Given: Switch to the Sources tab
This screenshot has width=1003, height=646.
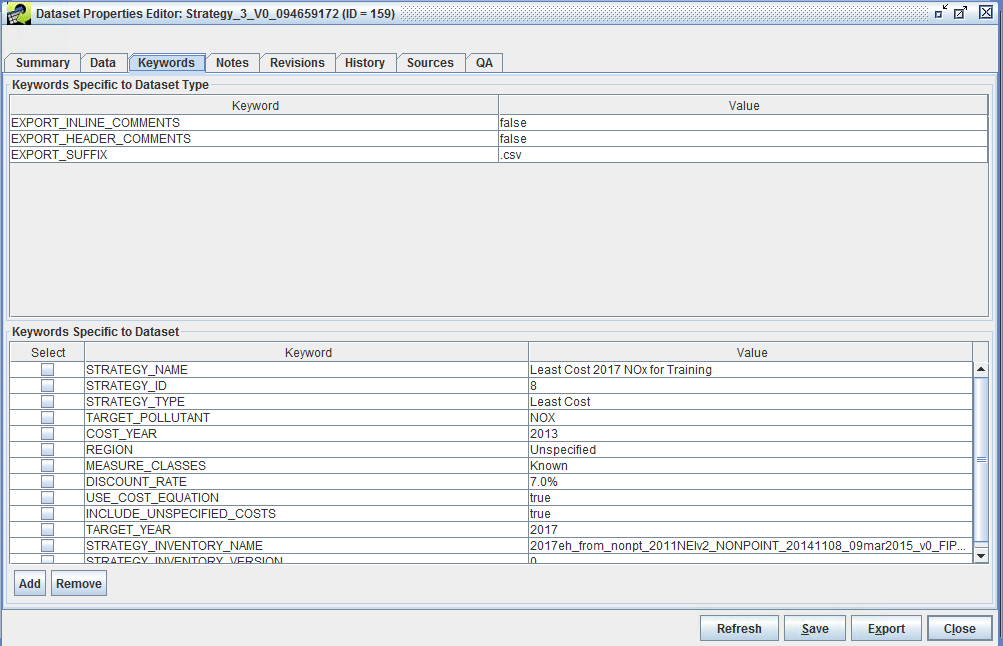Looking at the screenshot, I should 430,62.
